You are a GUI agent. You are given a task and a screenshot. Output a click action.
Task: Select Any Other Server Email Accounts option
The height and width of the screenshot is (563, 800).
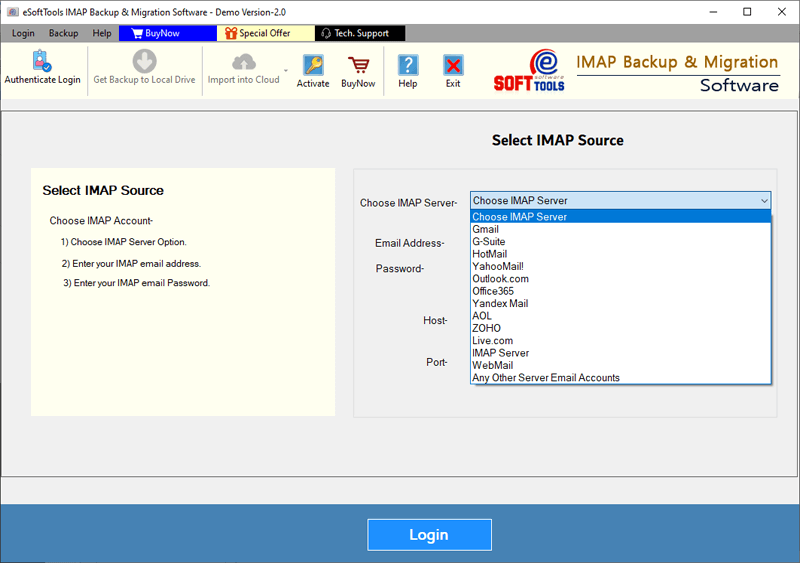pos(546,378)
